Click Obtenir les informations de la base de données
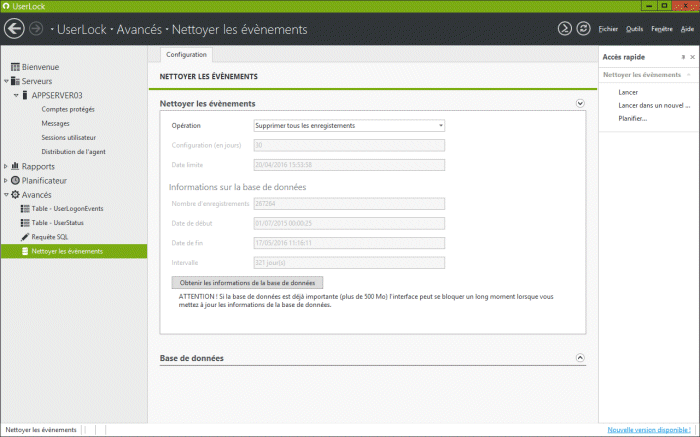 [x=247, y=283]
